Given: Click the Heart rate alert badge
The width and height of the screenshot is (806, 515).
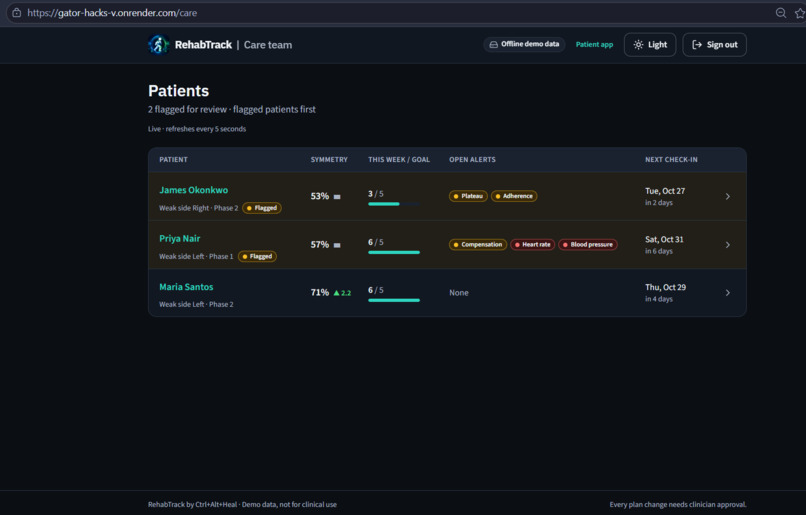Looking at the screenshot, I should point(532,244).
